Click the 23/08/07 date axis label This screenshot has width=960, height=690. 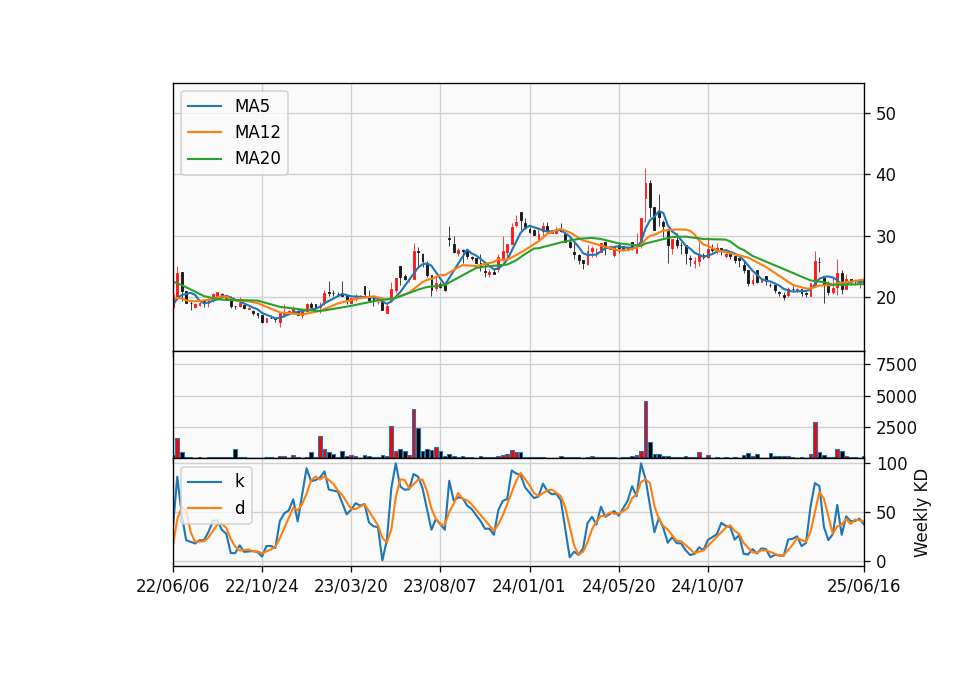(440, 586)
